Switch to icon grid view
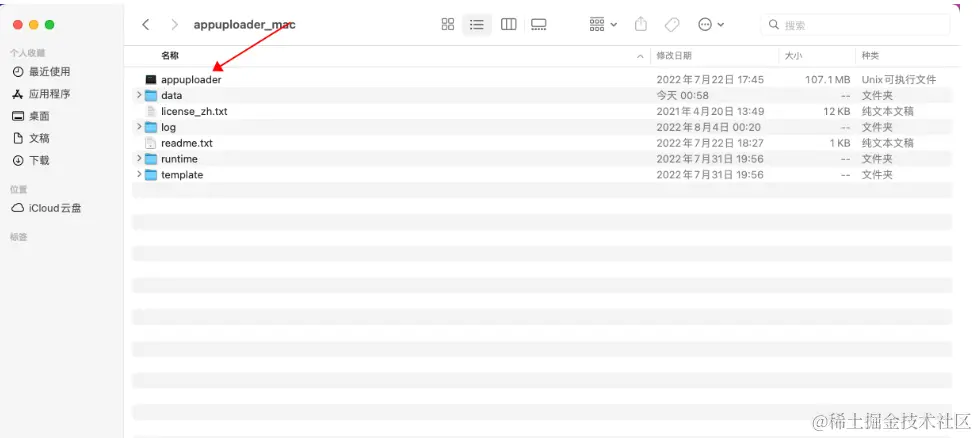Image resolution: width=978 pixels, height=438 pixels. pyautogui.click(x=448, y=24)
